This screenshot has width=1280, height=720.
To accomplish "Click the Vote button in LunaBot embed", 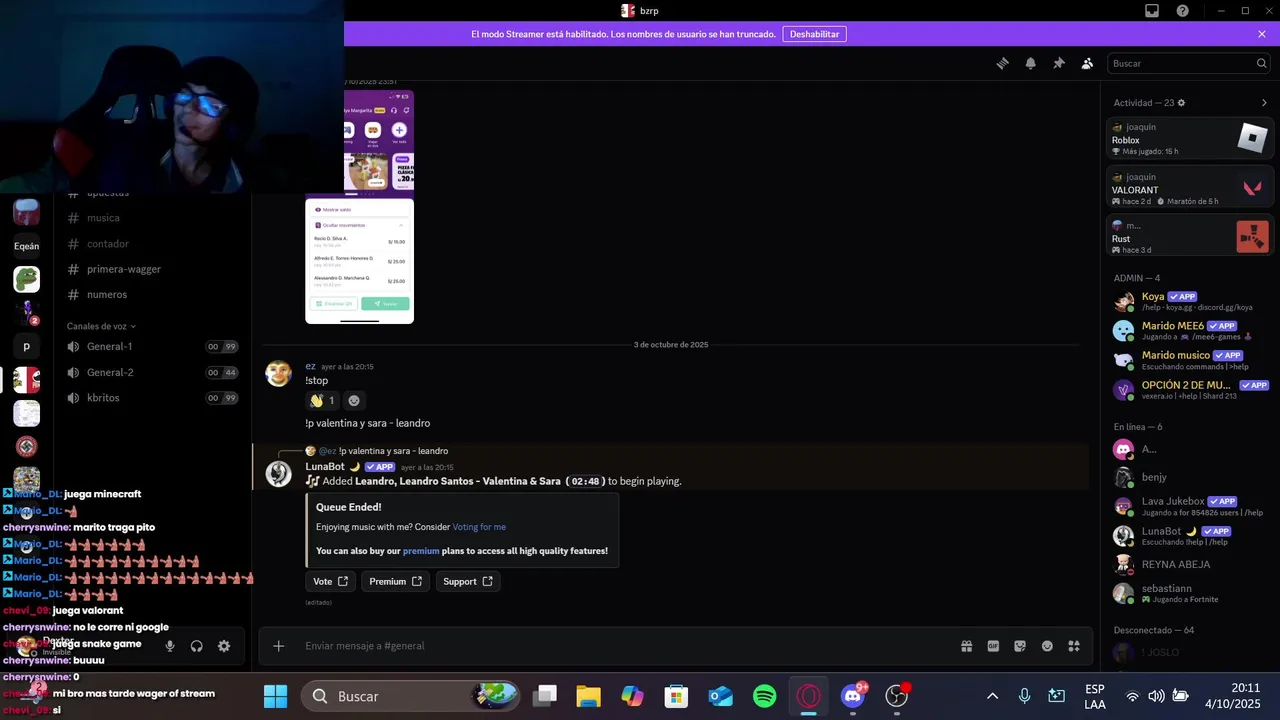I will pyautogui.click(x=330, y=581).
